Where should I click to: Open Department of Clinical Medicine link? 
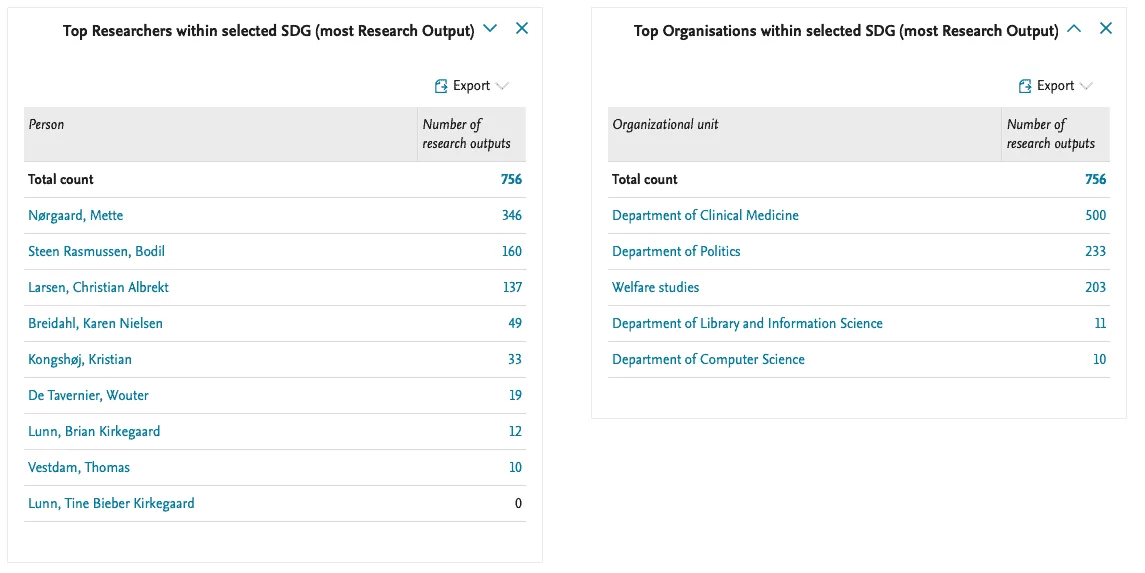click(705, 216)
